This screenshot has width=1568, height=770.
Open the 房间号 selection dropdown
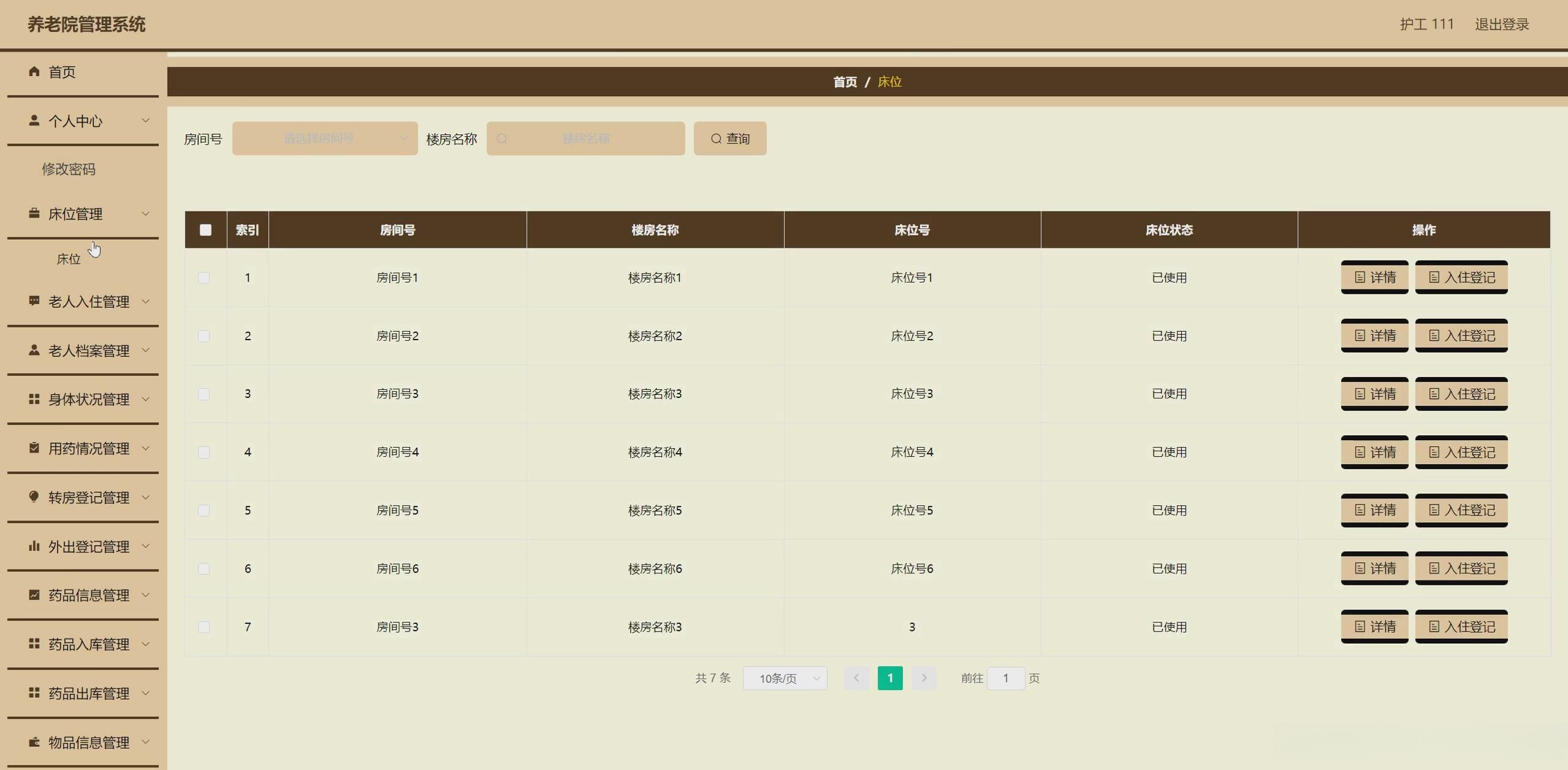(324, 139)
